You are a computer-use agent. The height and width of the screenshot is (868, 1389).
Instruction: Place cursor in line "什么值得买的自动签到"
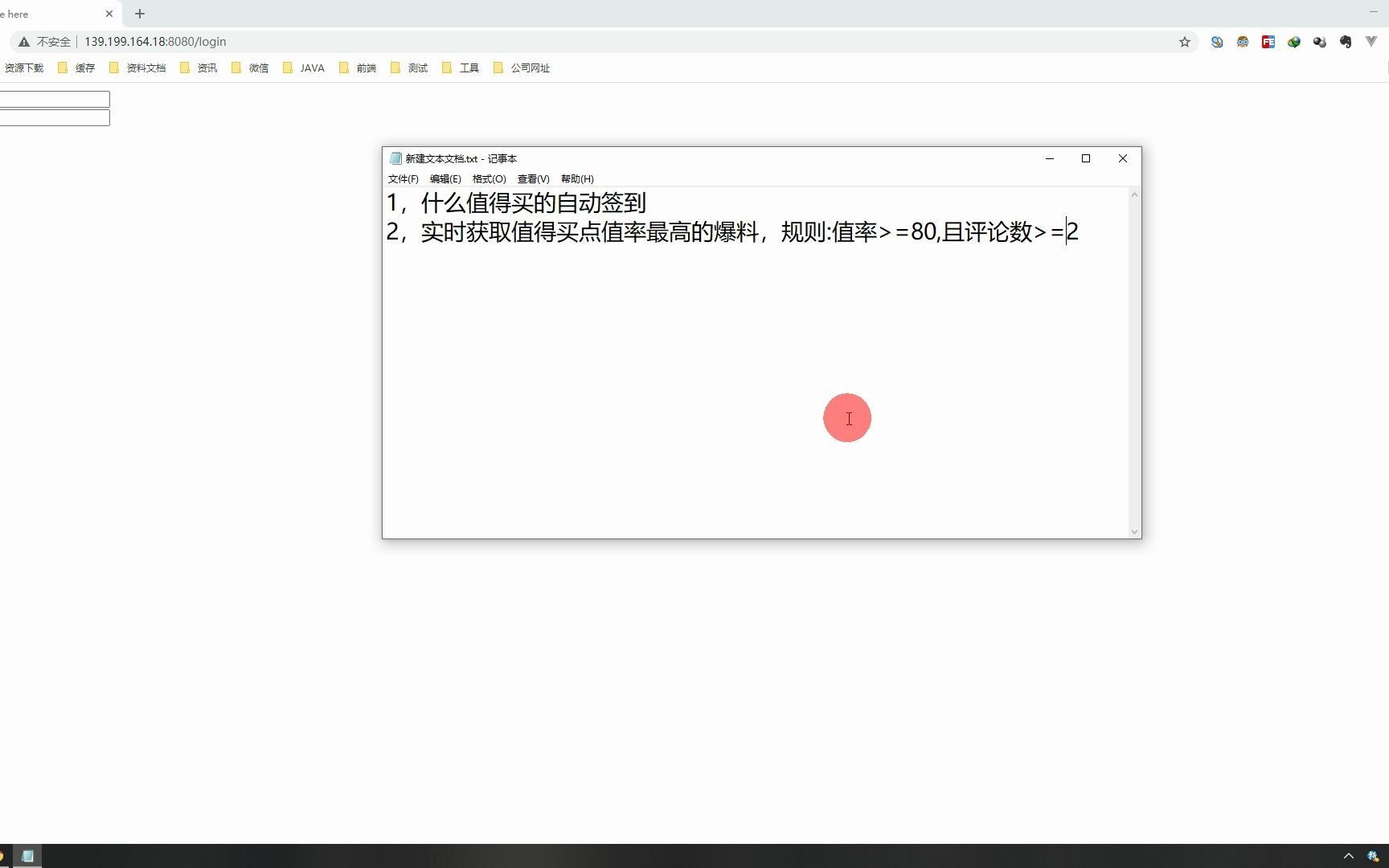534,203
